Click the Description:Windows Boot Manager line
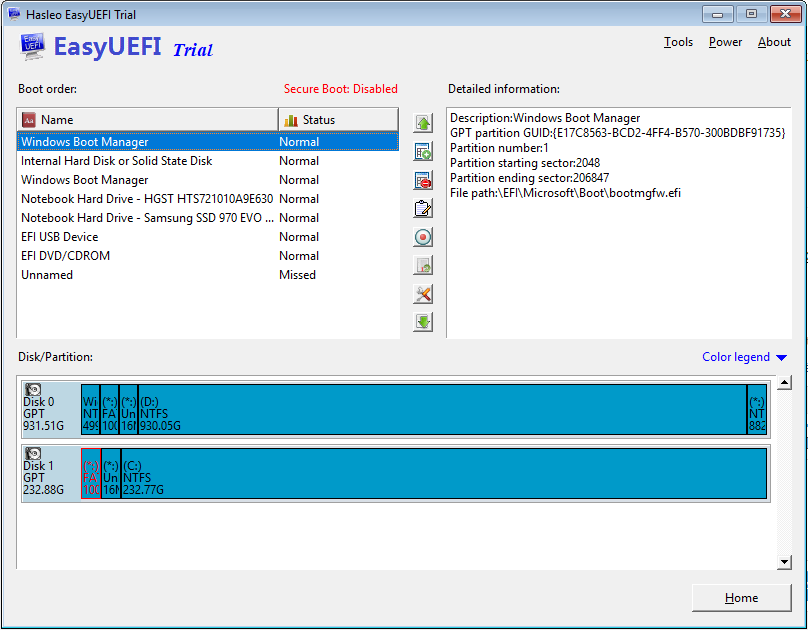The width and height of the screenshot is (808, 630). point(545,118)
